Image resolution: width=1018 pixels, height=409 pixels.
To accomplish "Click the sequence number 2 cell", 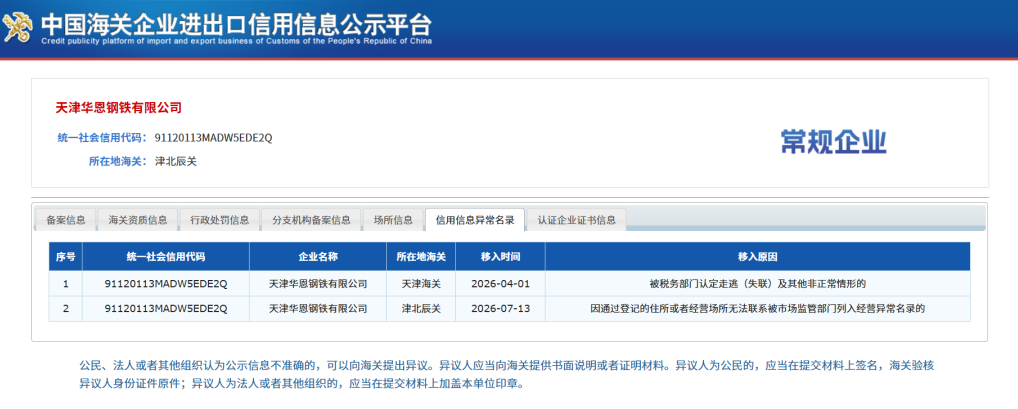I will coord(66,308).
